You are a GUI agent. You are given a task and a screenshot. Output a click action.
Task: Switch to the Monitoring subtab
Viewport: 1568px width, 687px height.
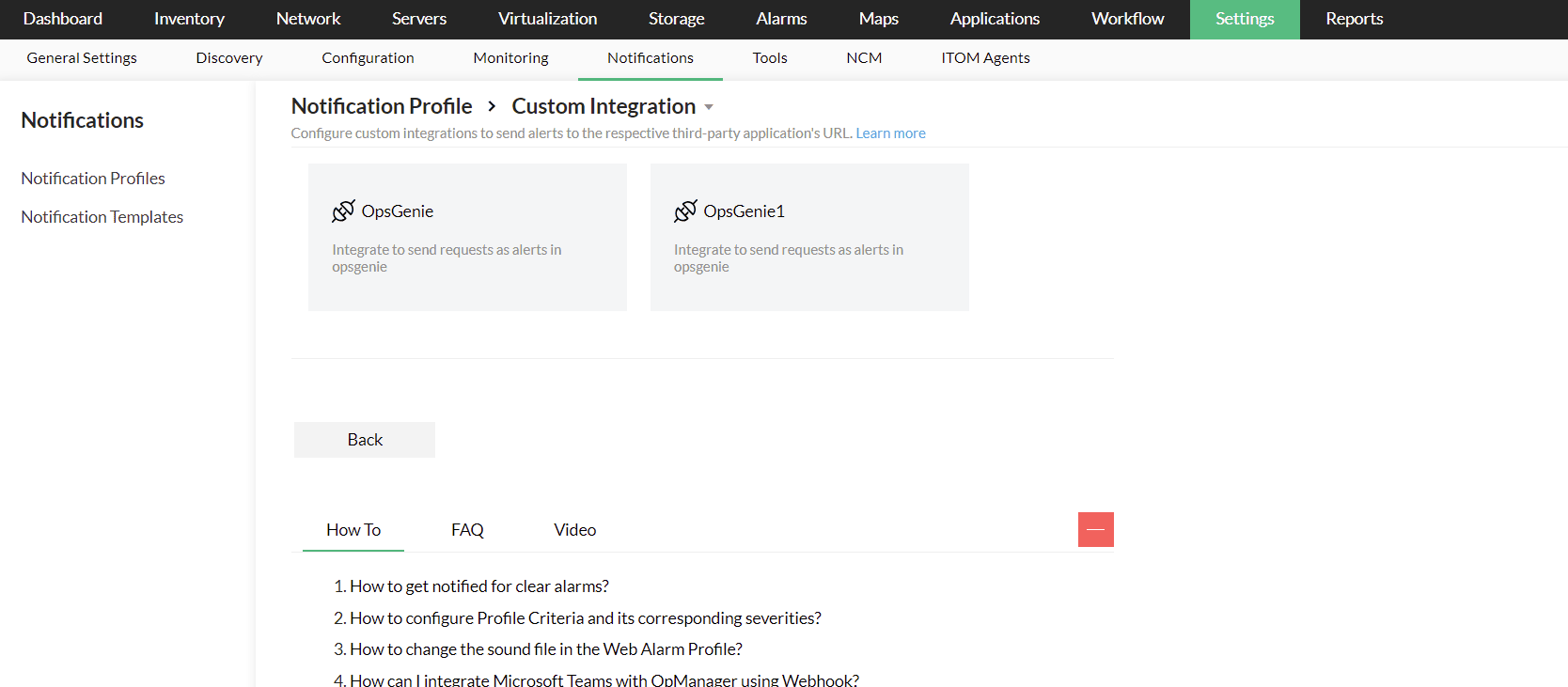click(x=510, y=58)
